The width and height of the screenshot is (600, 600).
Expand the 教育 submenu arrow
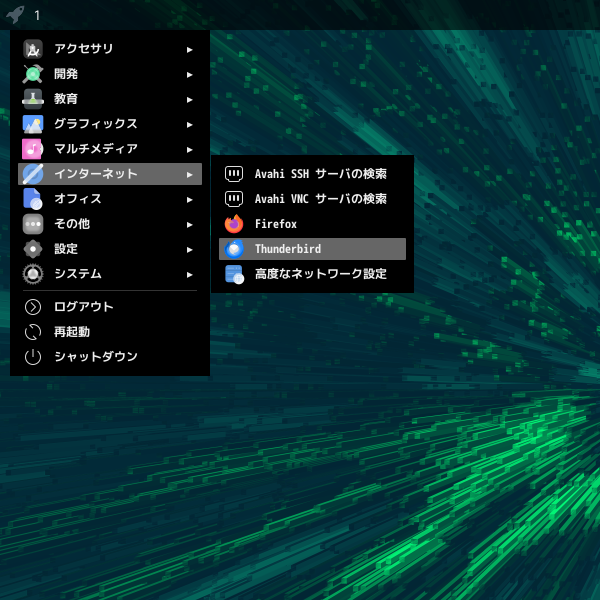click(189, 99)
